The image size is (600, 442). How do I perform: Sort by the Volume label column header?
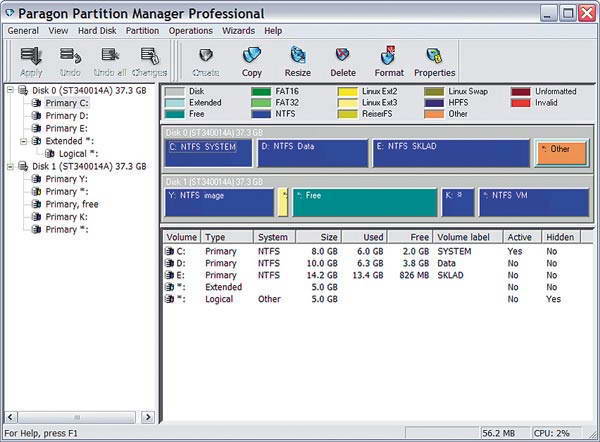(468, 237)
